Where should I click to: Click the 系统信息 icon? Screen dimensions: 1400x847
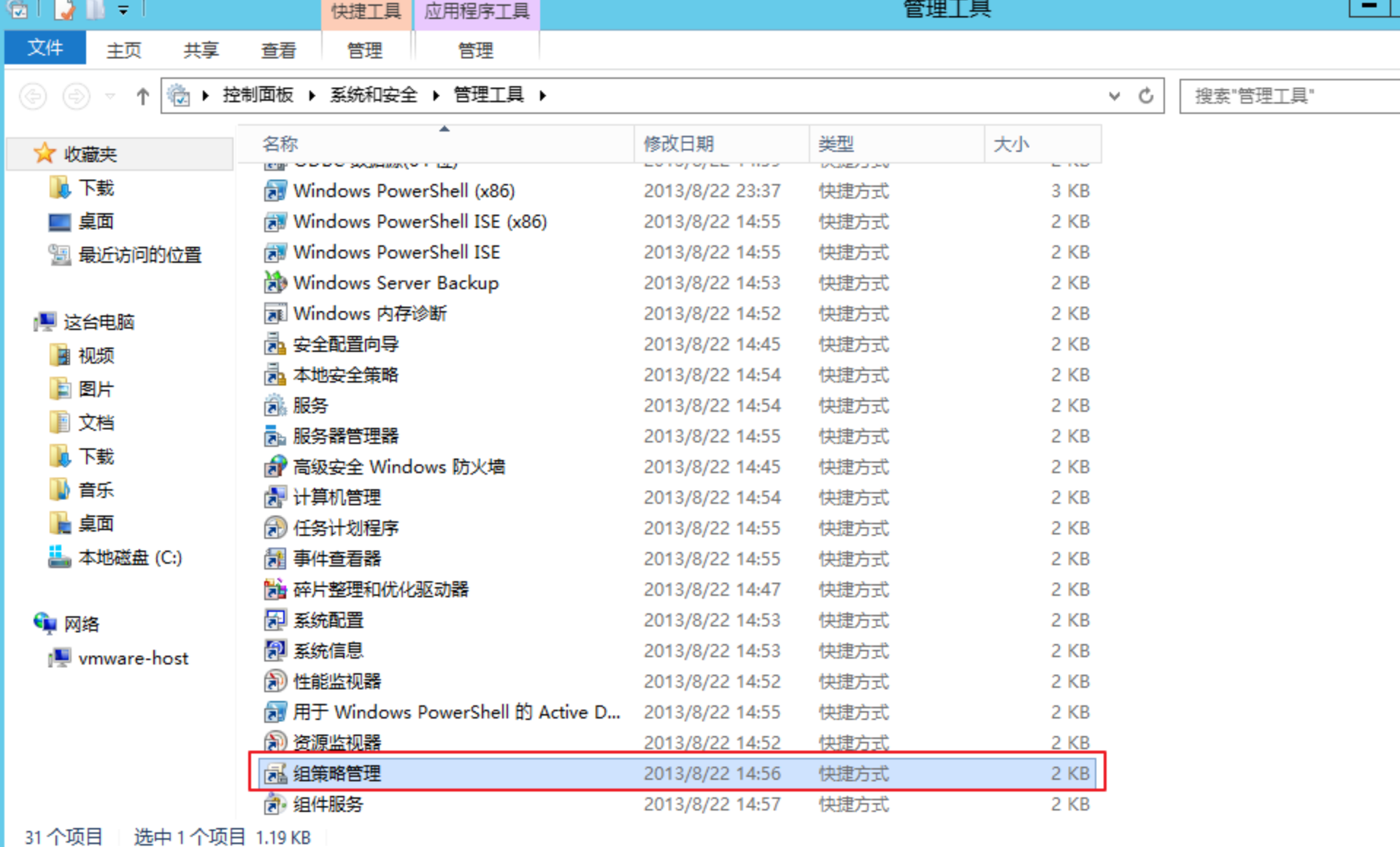(275, 651)
